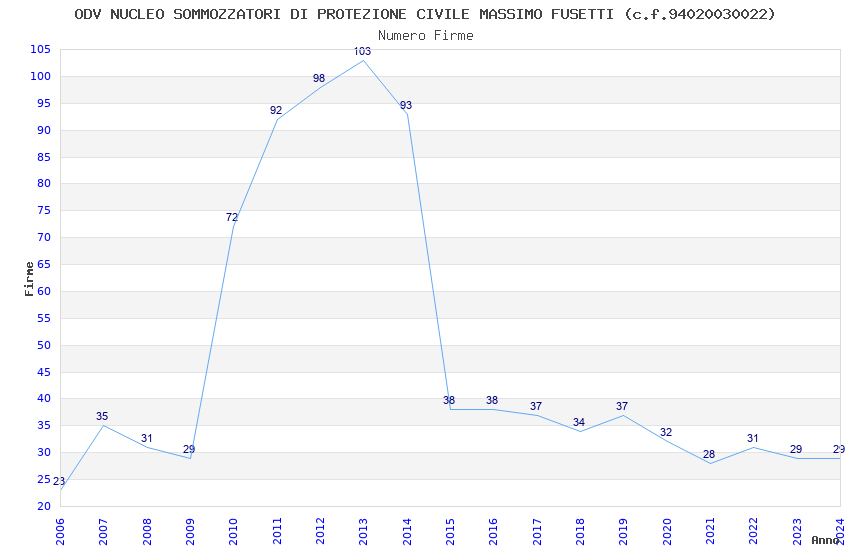Click the data label 35 for 2007
The image size is (850, 550).
tap(102, 416)
